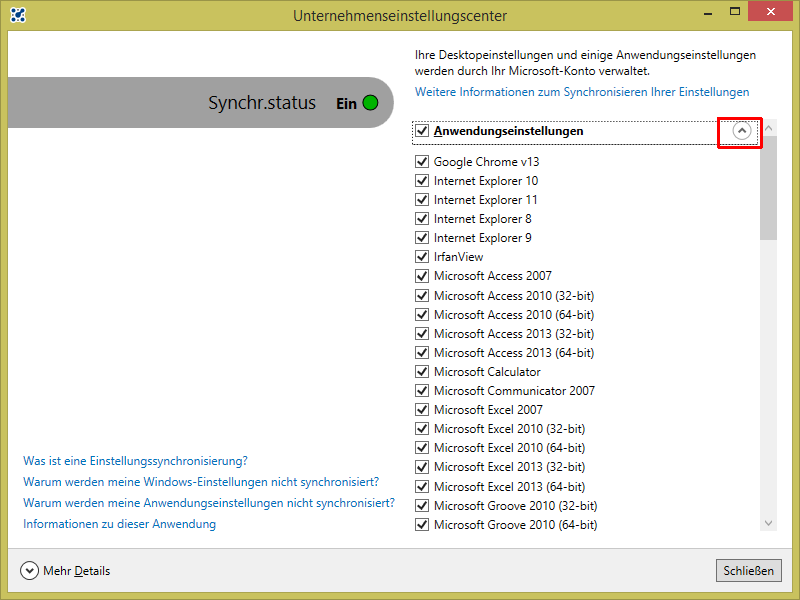This screenshot has height=600, width=800.
Task: Toggle the Internet Explorer 10 checkbox
Action: pos(422,181)
